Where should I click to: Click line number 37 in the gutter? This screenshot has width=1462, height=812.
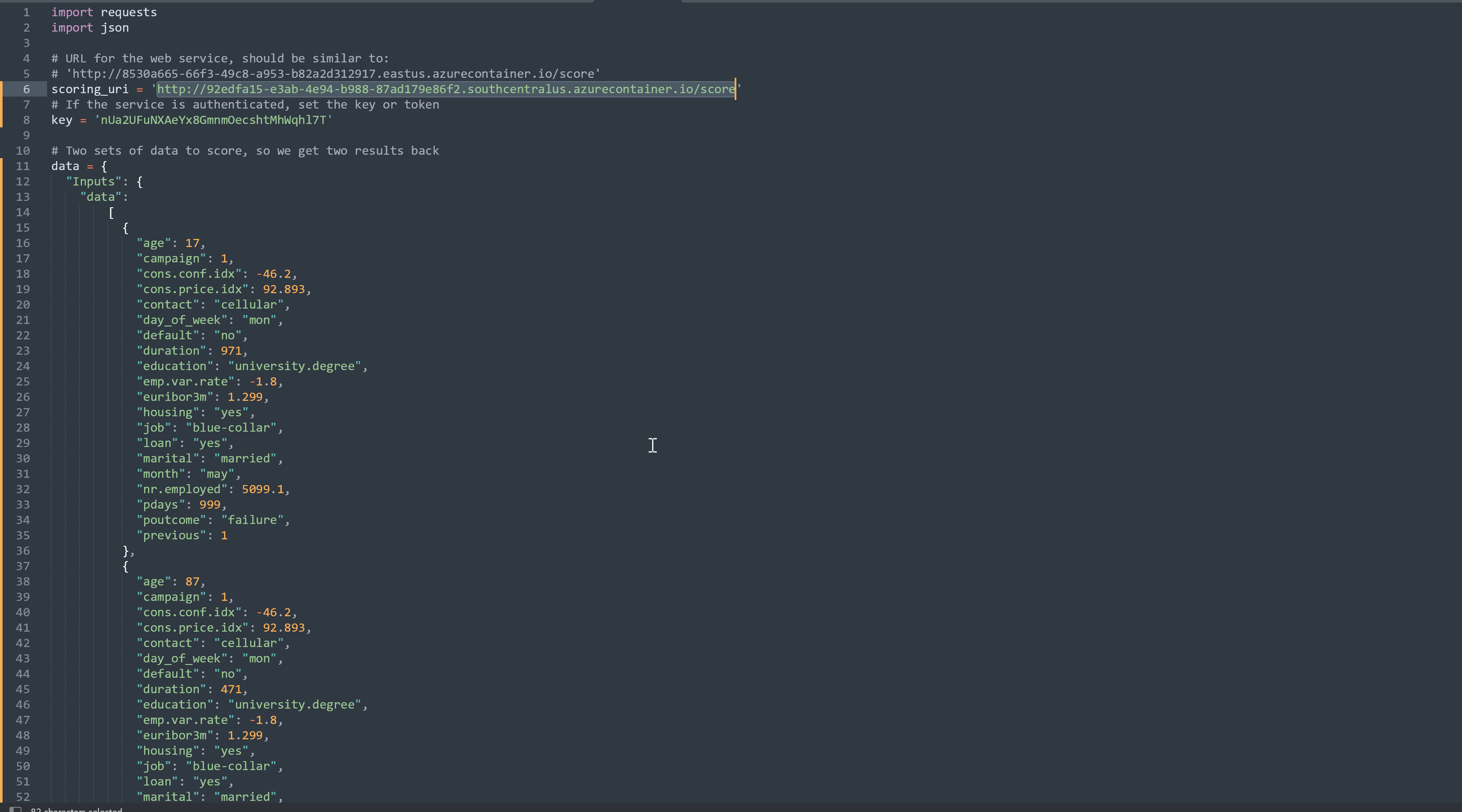tap(23, 566)
